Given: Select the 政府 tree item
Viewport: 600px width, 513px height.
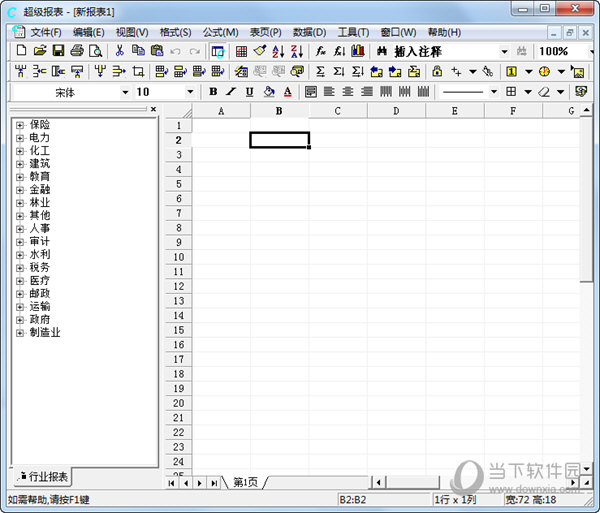Looking at the screenshot, I should pos(40,319).
